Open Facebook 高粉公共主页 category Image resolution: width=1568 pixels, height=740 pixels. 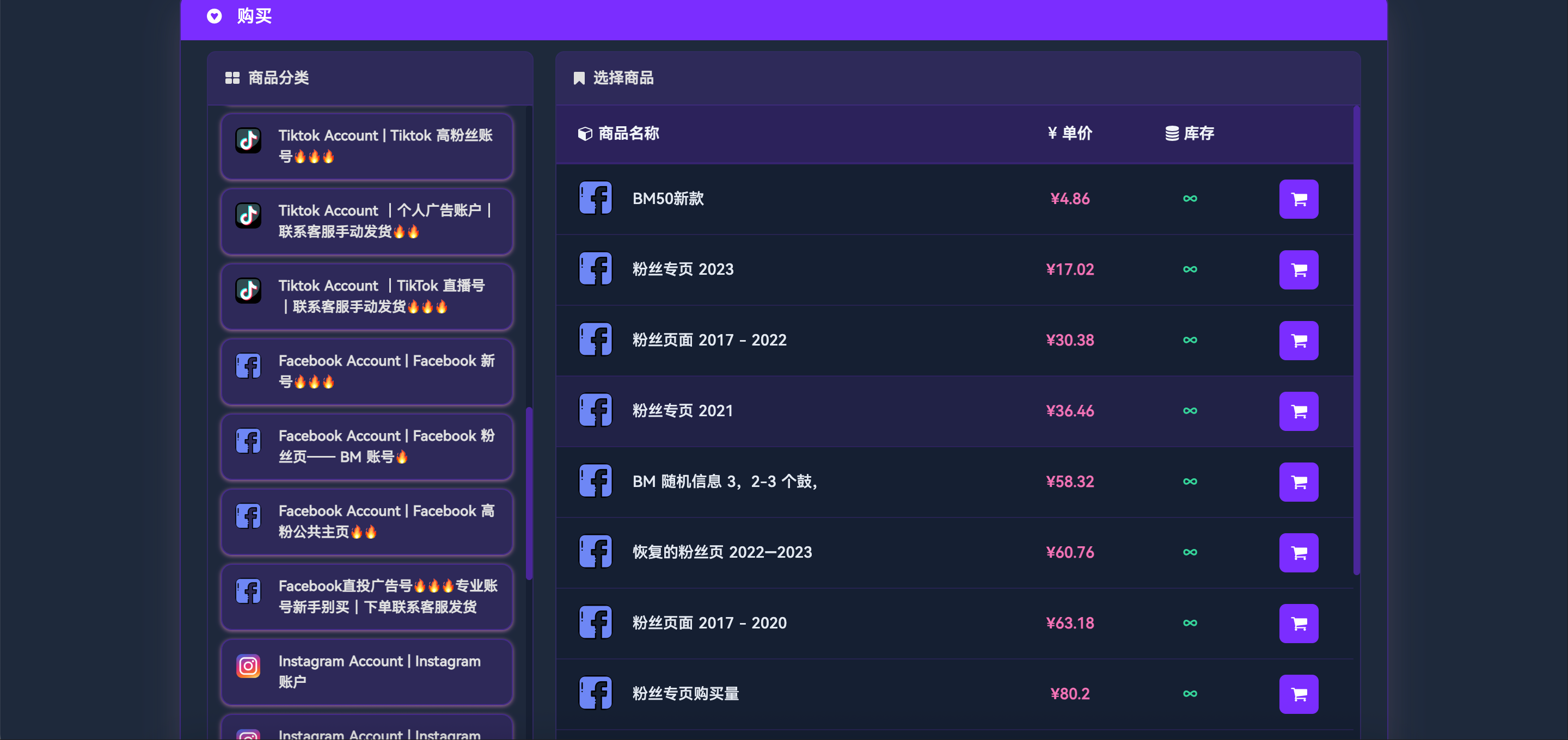[366, 521]
